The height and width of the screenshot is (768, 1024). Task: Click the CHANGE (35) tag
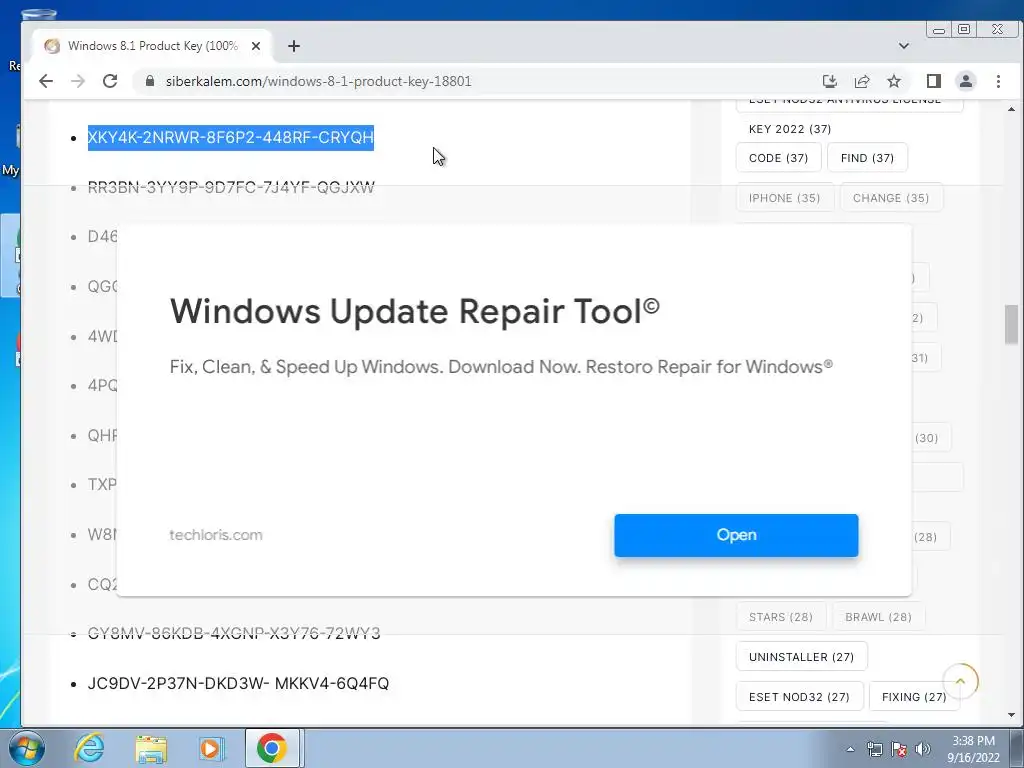point(891,198)
